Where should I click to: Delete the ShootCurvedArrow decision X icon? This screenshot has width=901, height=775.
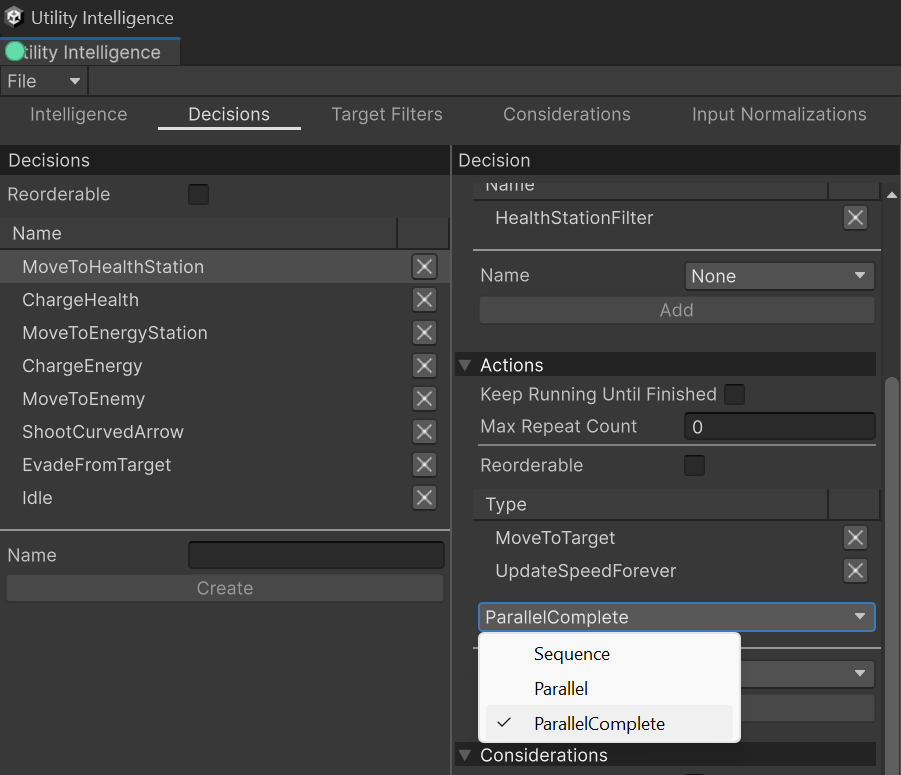(424, 431)
